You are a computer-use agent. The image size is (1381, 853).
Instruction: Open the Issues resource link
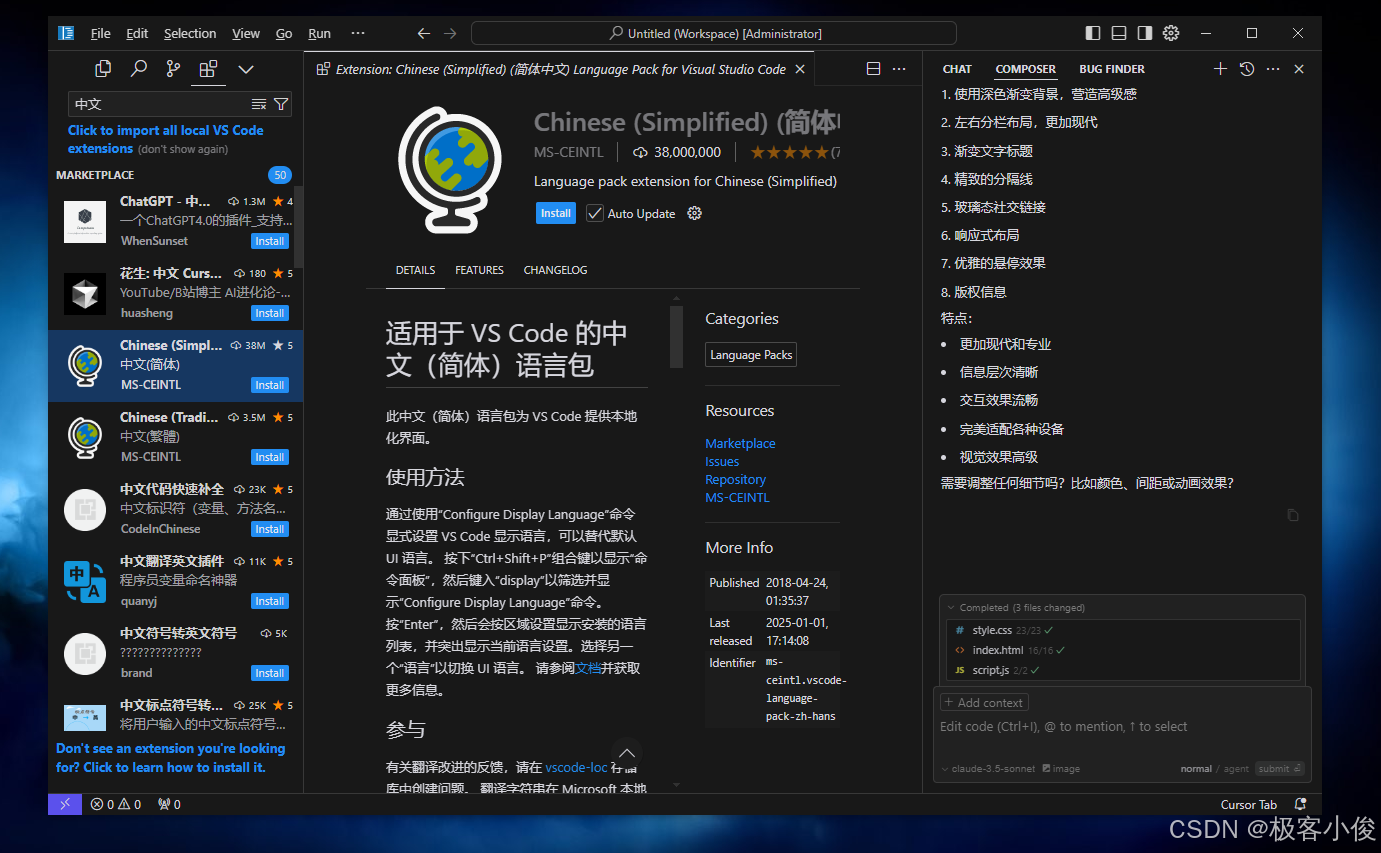click(722, 461)
